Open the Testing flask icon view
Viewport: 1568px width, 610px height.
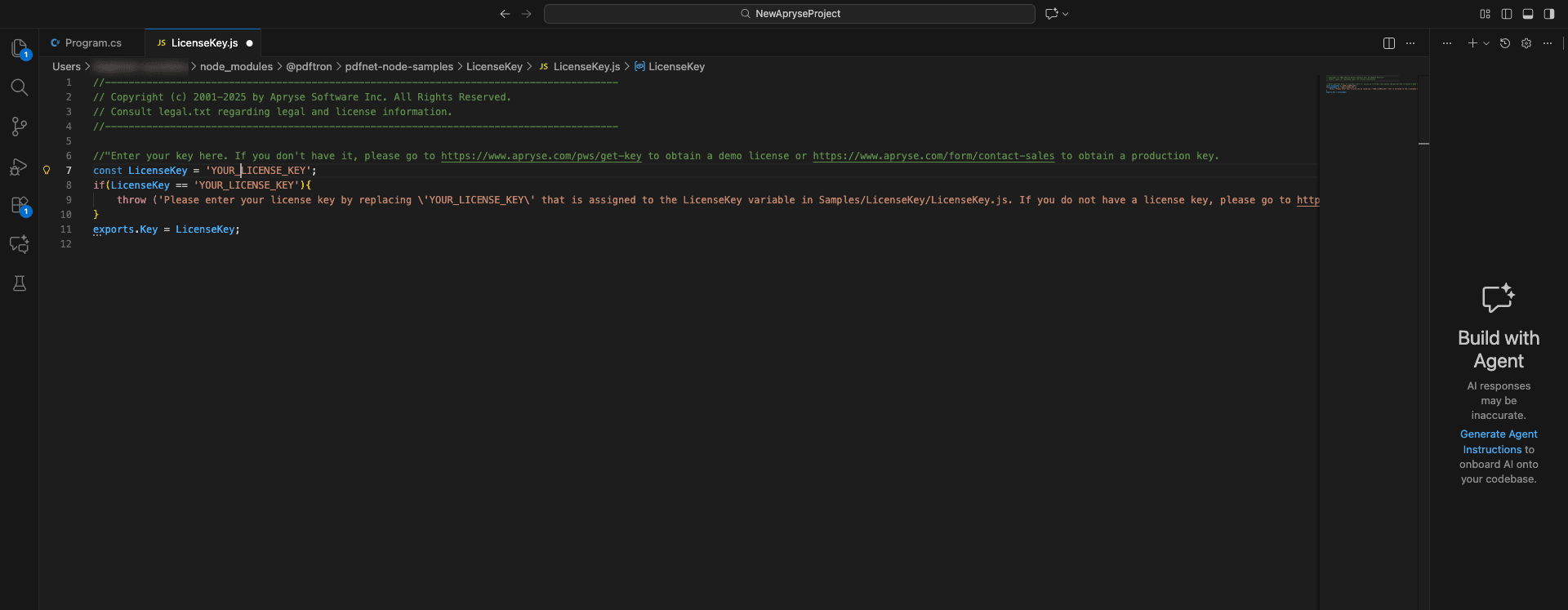[x=20, y=283]
